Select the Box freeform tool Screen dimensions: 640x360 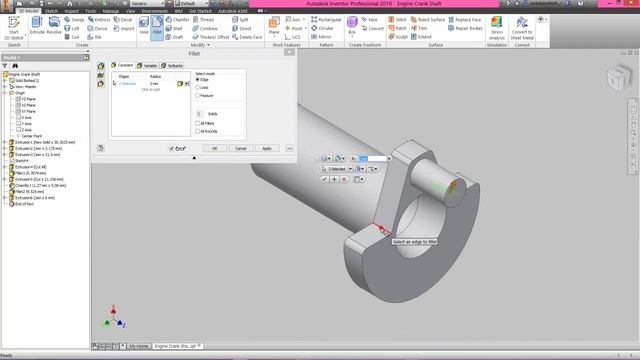point(352,26)
